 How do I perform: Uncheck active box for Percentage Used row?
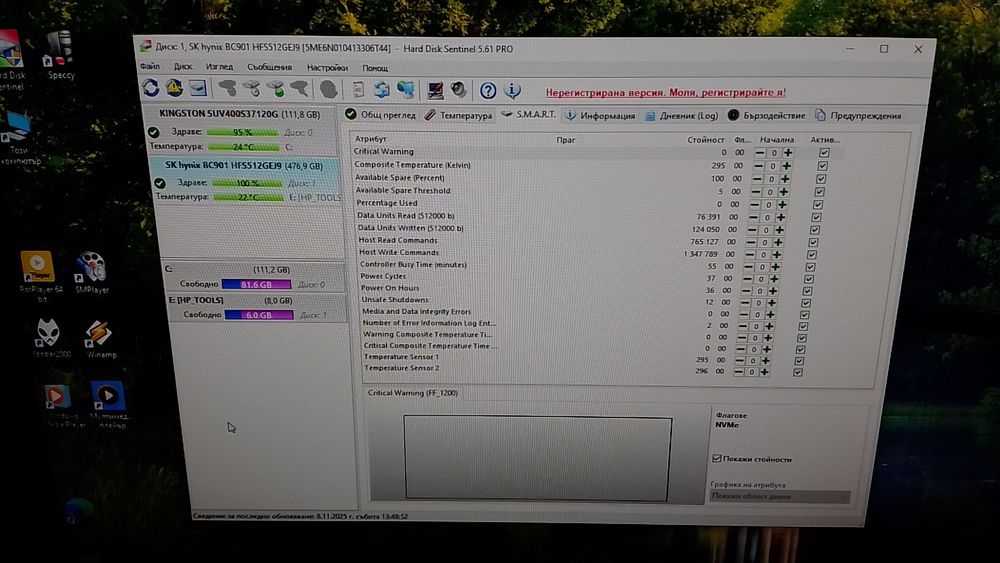point(818,205)
